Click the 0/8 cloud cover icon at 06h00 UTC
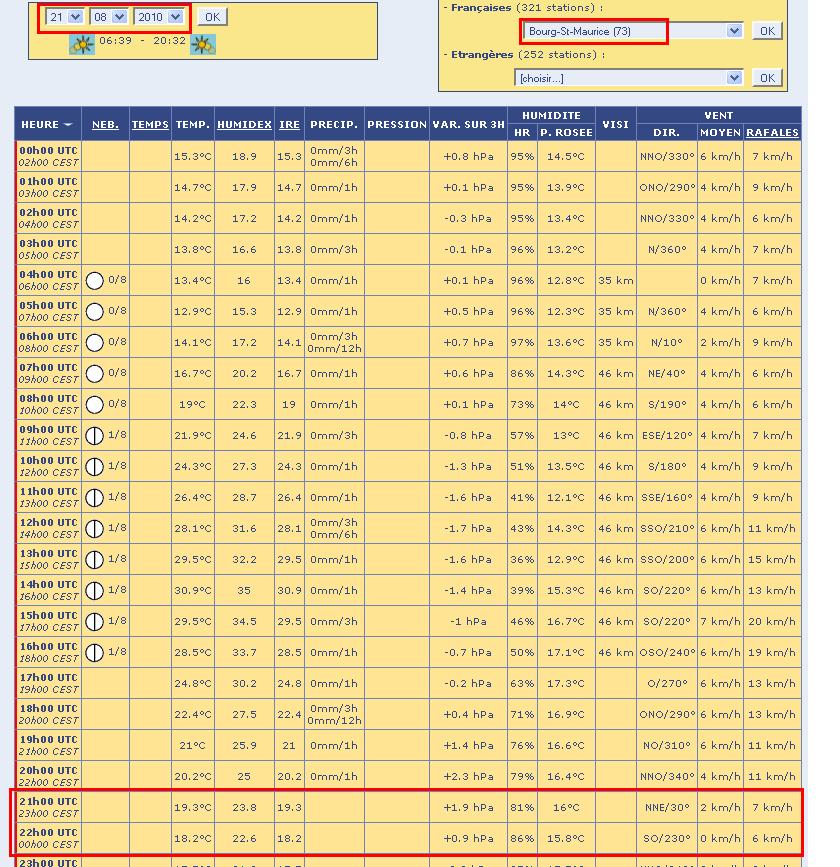840x867 pixels. pyautogui.click(x=95, y=343)
